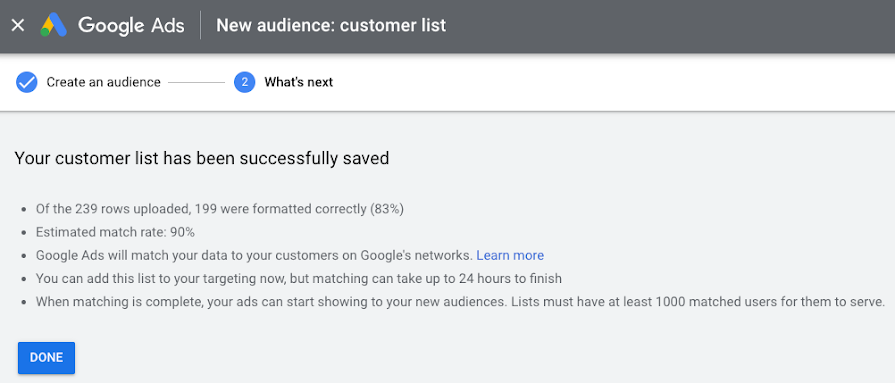Click the Google Ads will match your data text
895x383 pixels.
(254, 255)
